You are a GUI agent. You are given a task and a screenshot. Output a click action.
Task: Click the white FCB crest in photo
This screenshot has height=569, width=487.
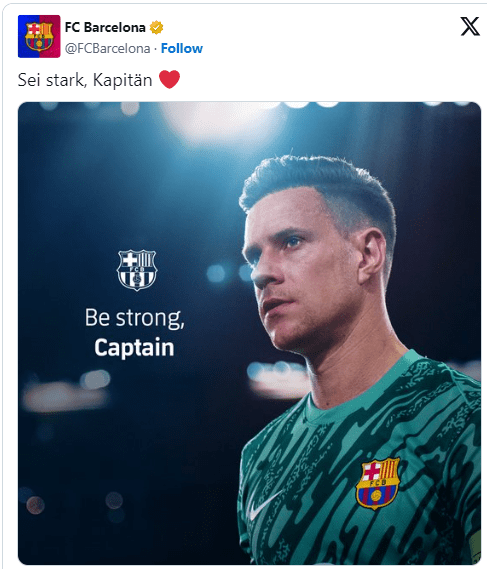click(x=137, y=270)
